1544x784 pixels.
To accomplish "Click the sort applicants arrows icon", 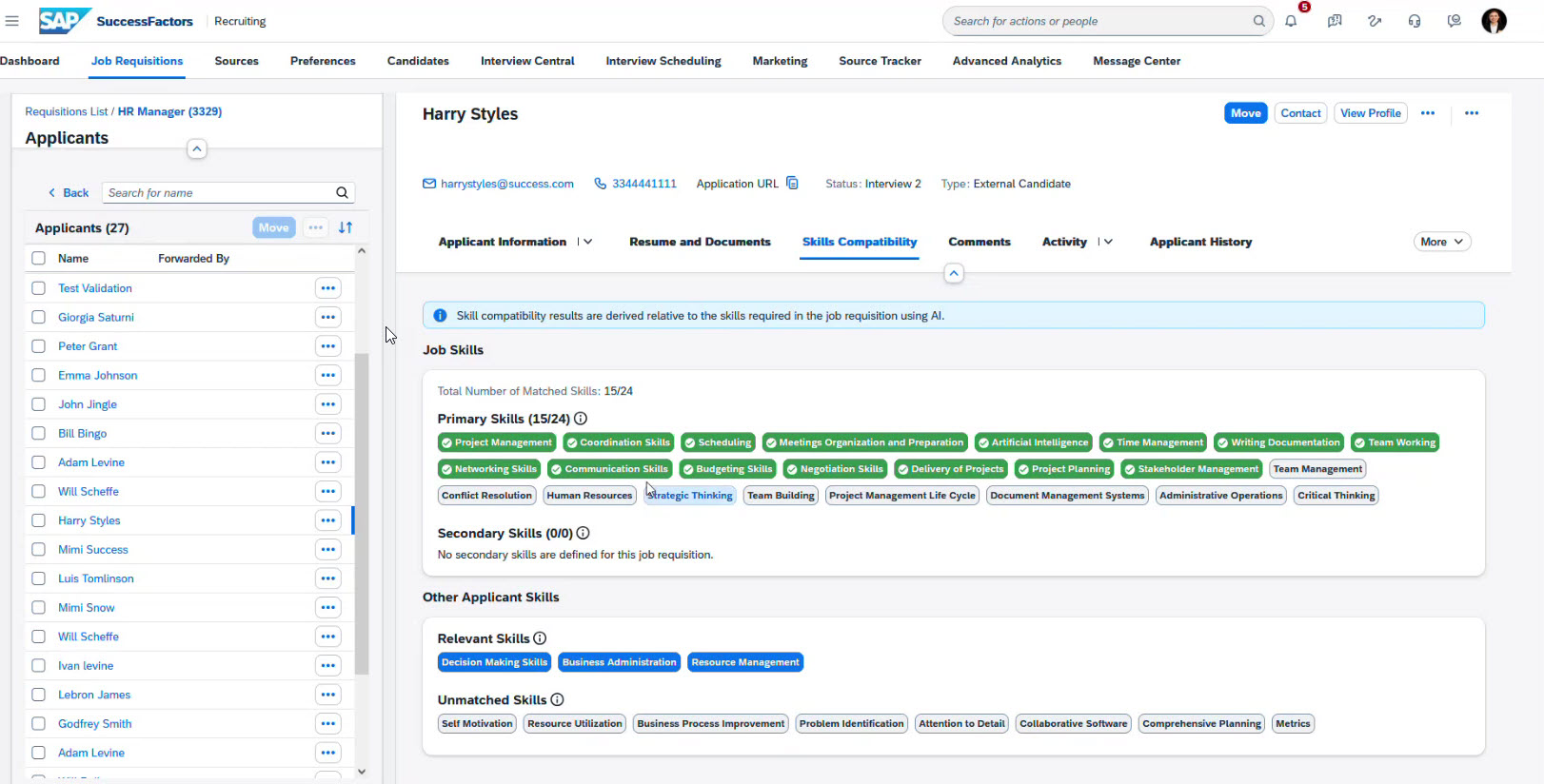I will click(x=346, y=227).
